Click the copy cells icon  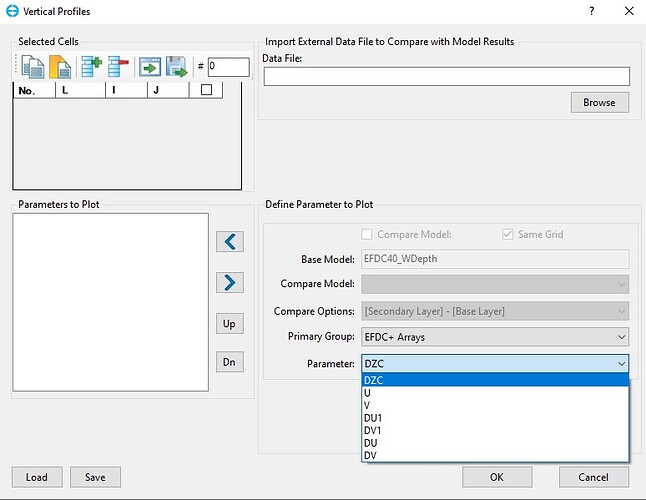click(33, 67)
